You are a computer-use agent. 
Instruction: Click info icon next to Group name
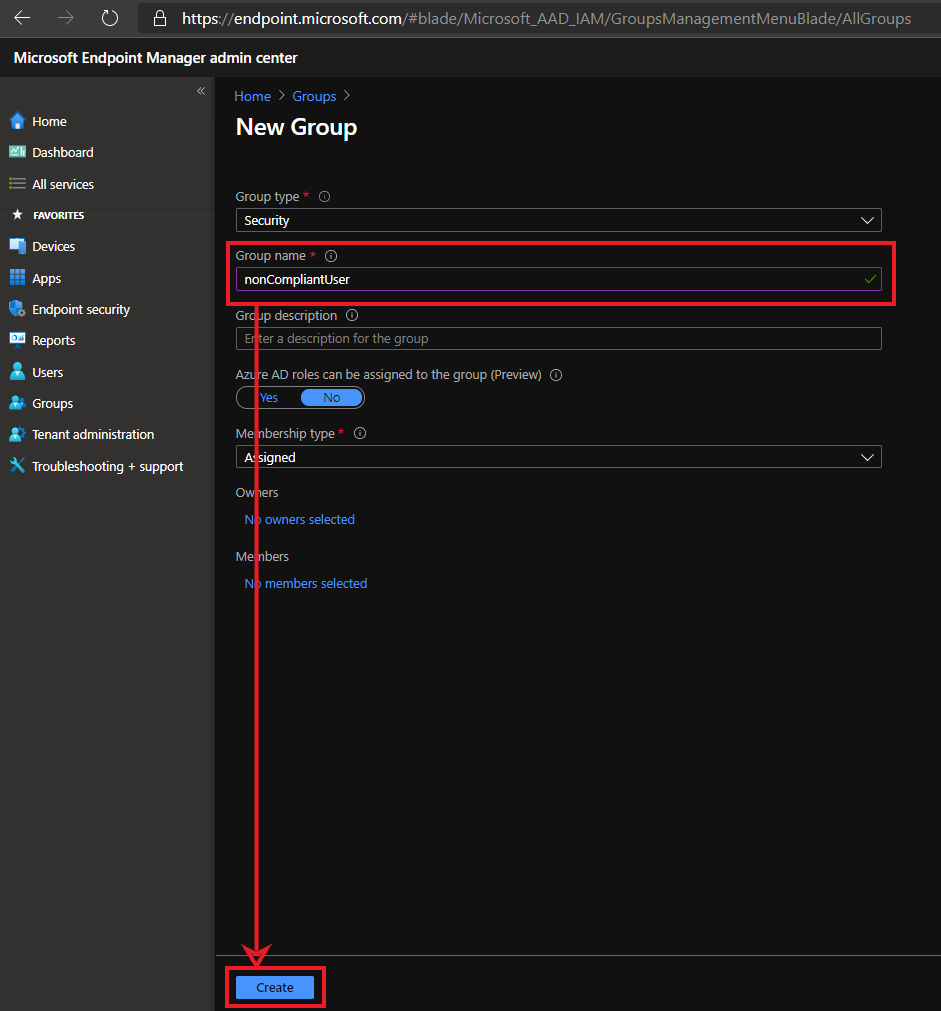coord(331,256)
